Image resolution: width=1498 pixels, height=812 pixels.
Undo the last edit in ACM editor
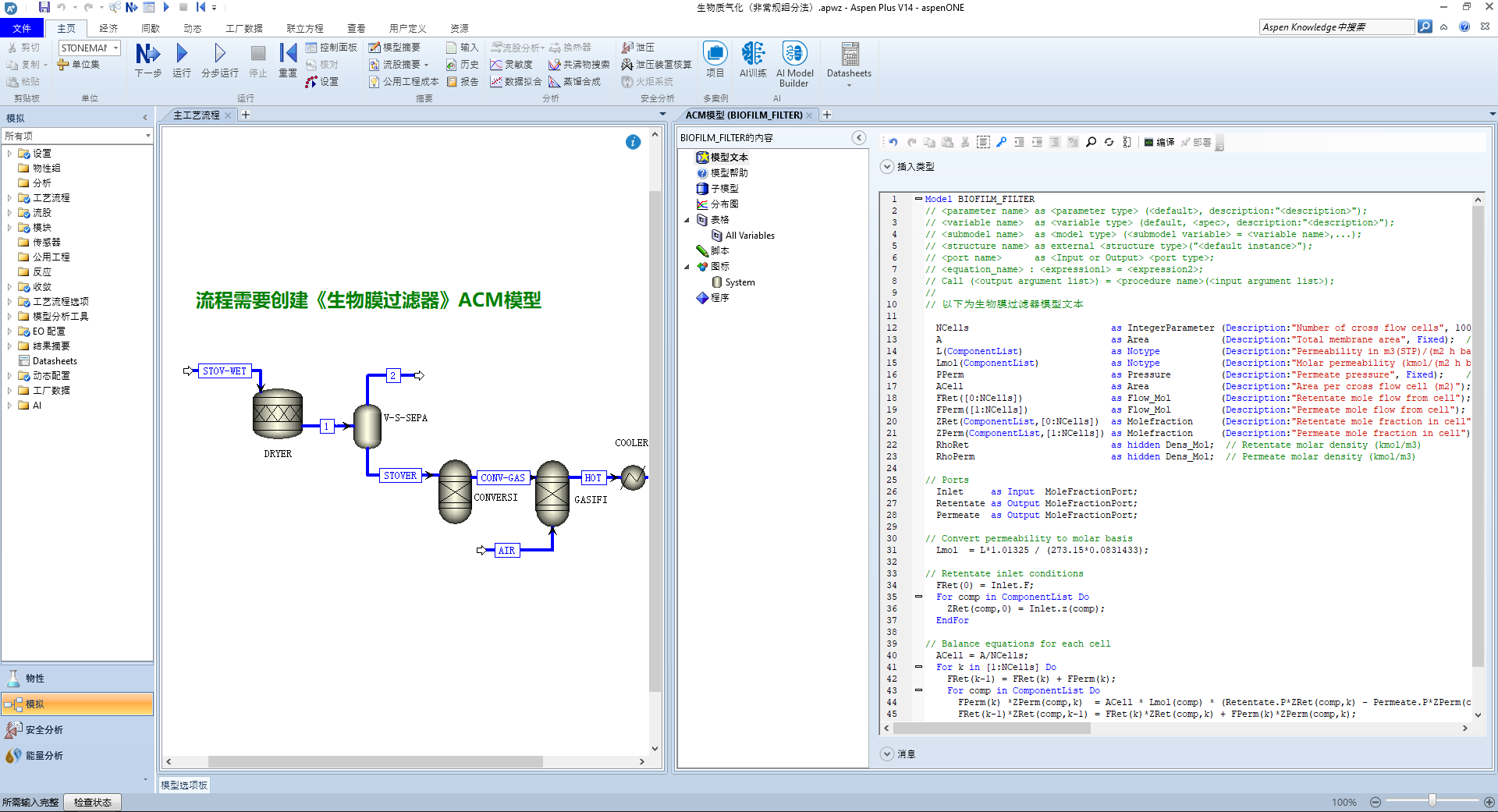coord(893,142)
